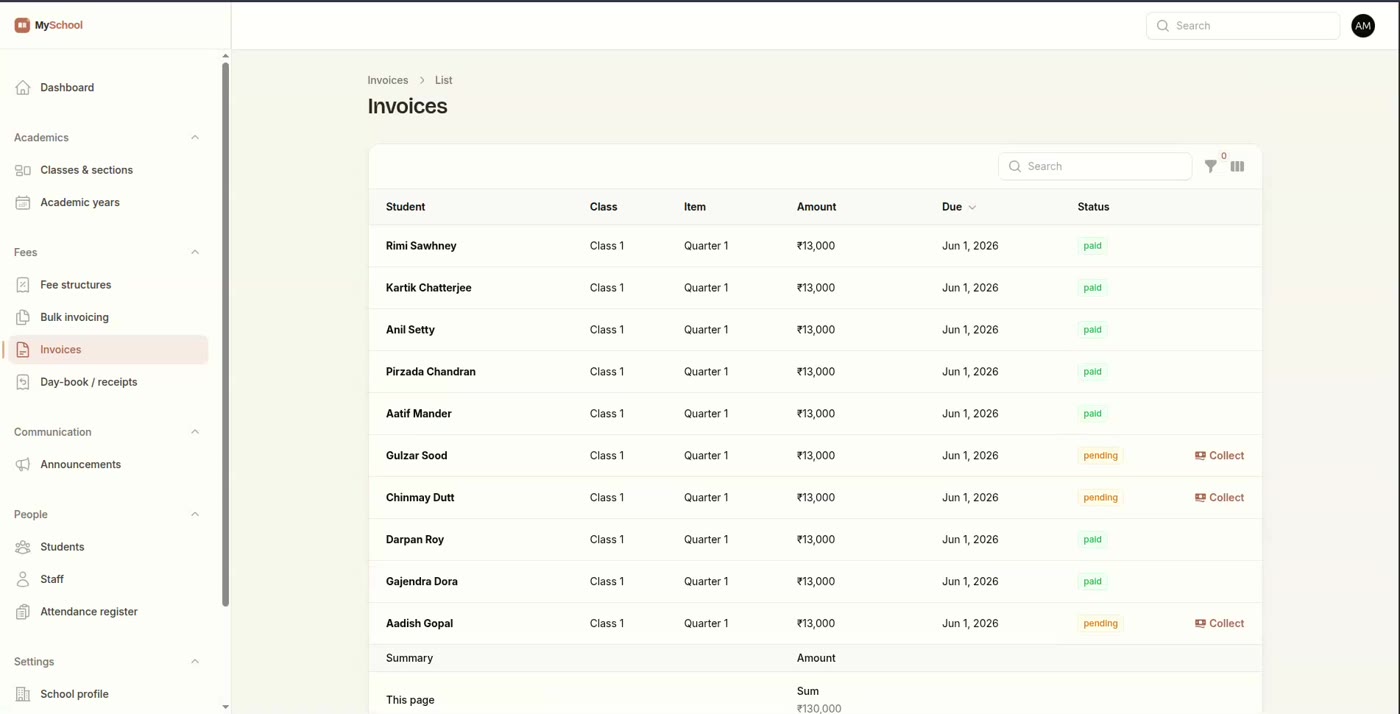
Task: Click the Attendance register clipboard icon
Action: pyautogui.click(x=23, y=612)
